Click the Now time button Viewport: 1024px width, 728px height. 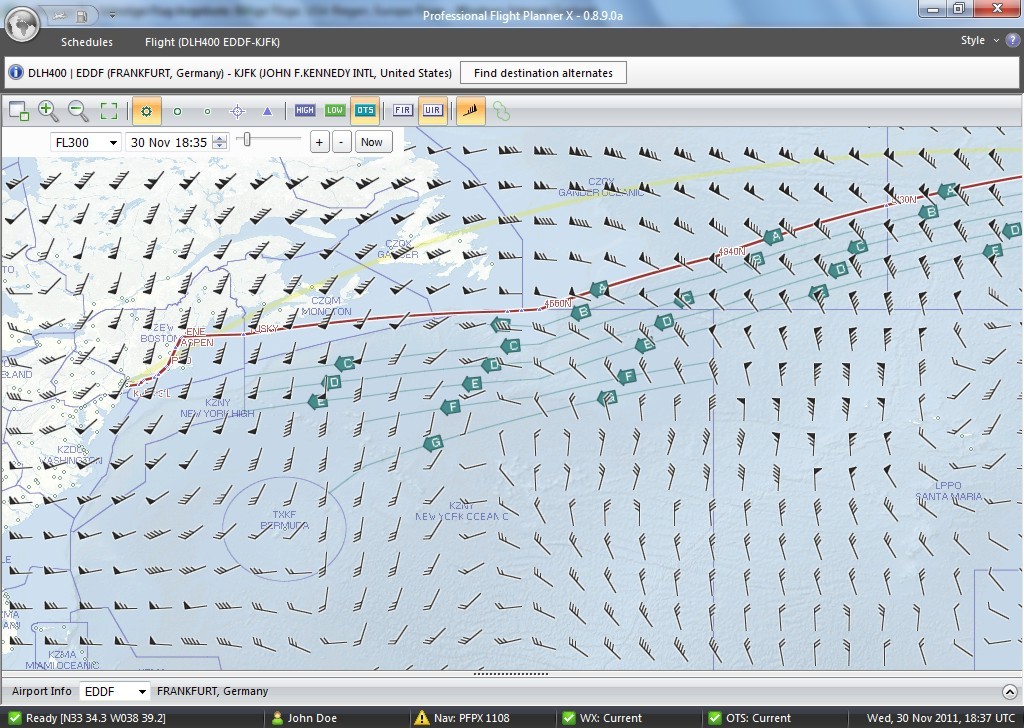point(372,142)
